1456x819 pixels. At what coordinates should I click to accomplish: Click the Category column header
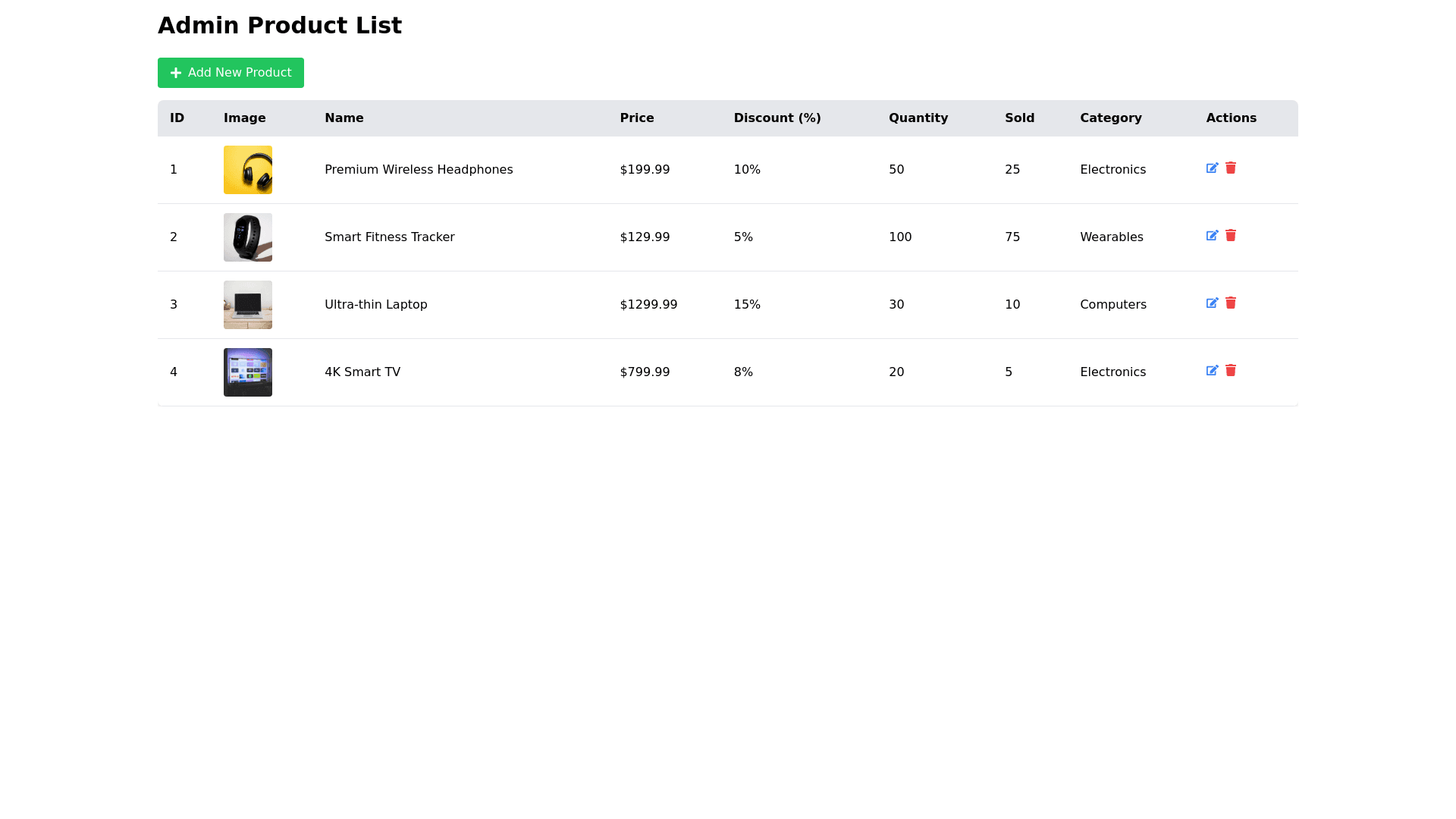click(1111, 118)
